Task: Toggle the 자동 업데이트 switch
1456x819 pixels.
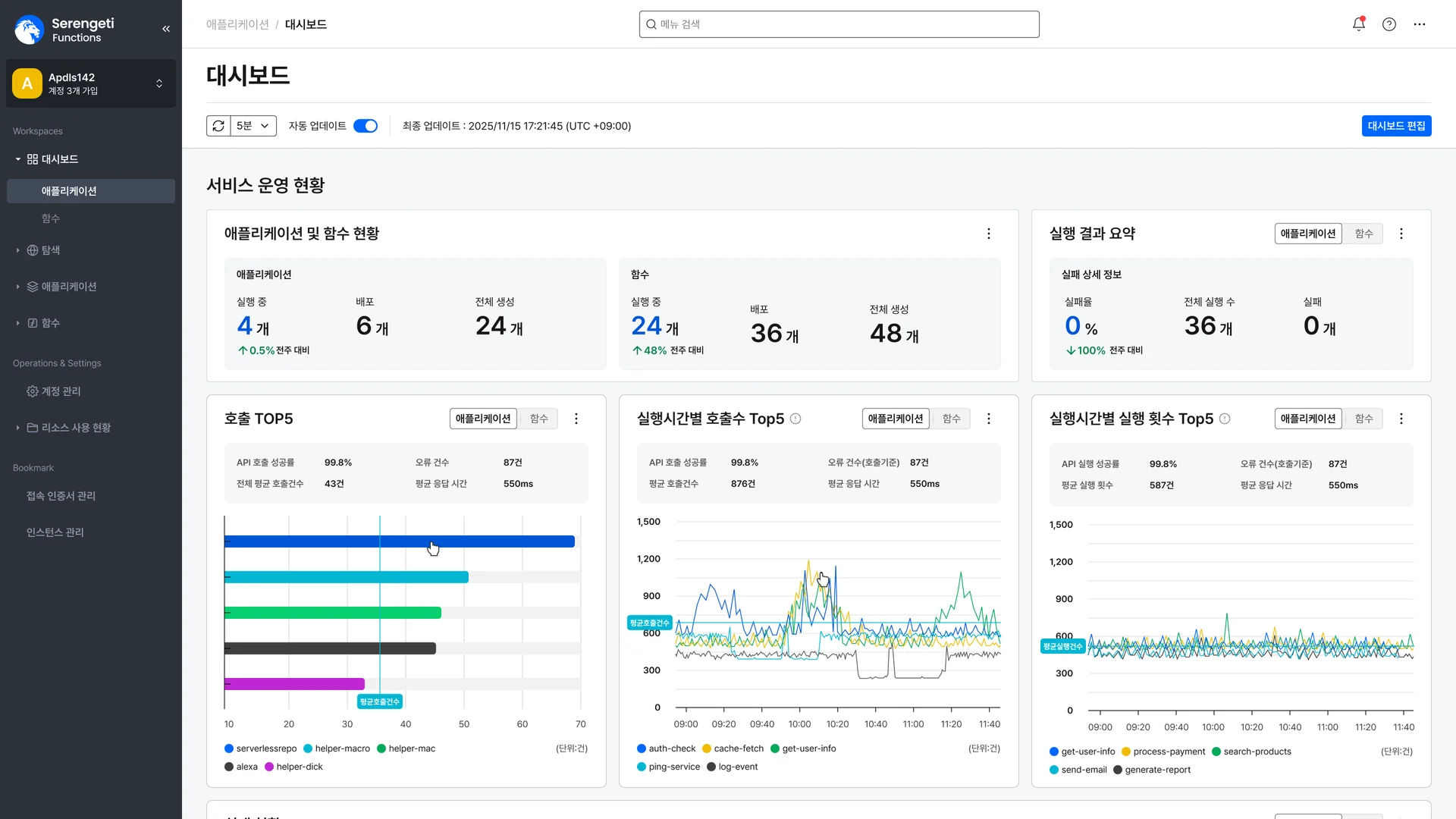Action: 366,126
